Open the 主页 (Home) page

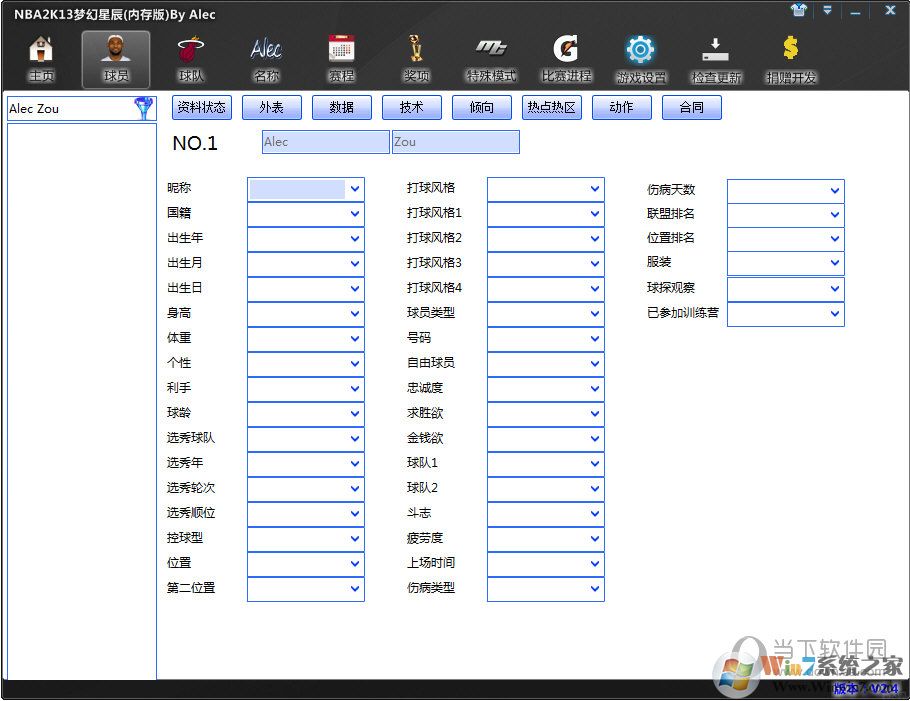point(40,57)
